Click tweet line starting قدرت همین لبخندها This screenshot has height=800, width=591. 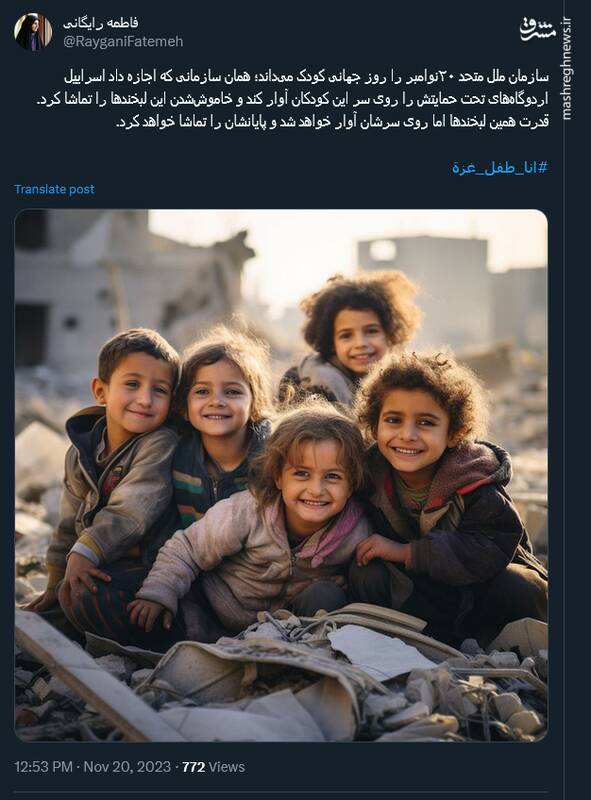332,122
